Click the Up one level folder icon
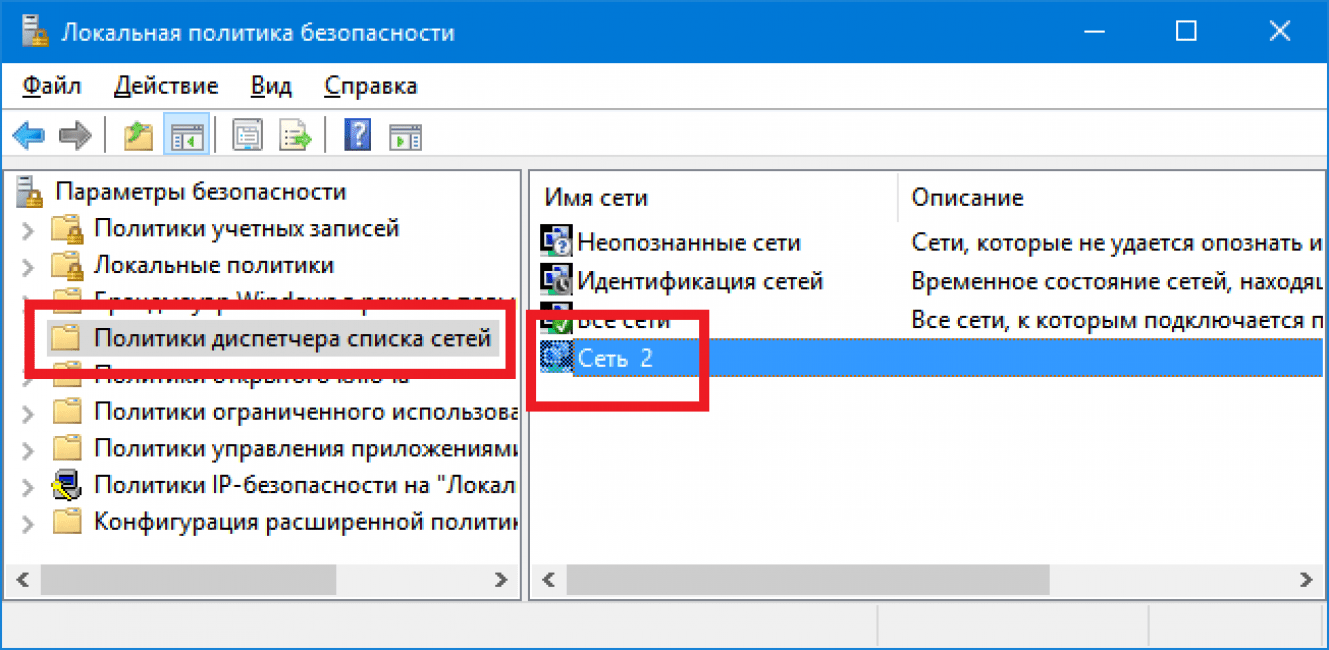The image size is (1329, 650). click(138, 135)
